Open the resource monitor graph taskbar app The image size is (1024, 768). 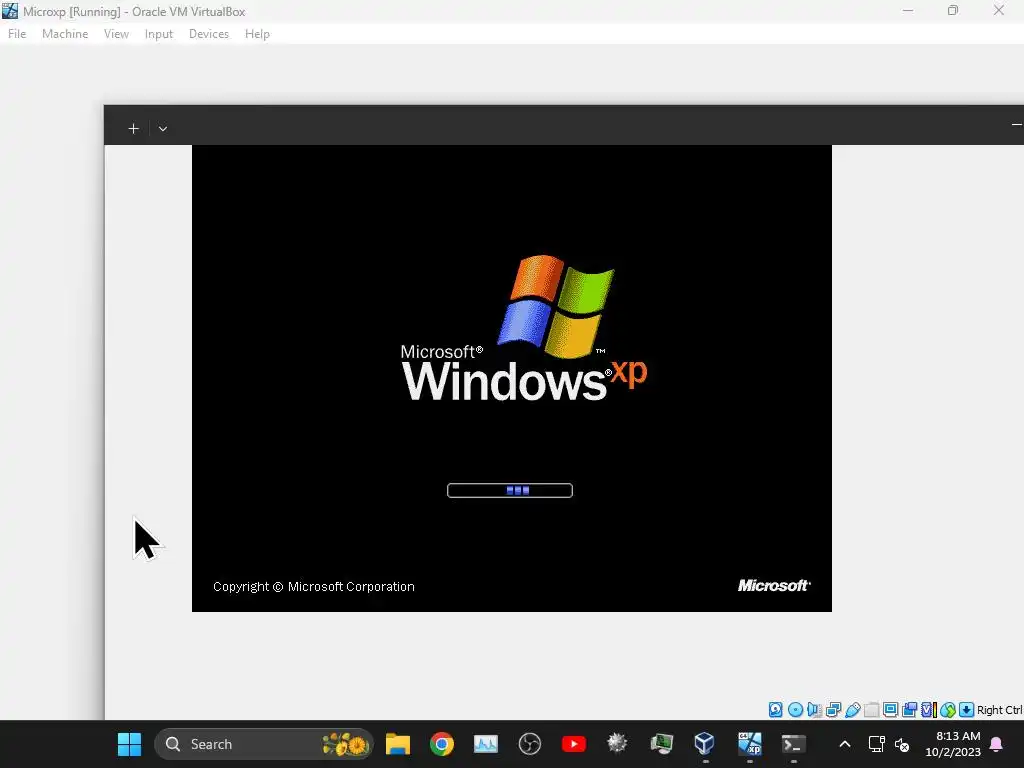pyautogui.click(x=486, y=744)
